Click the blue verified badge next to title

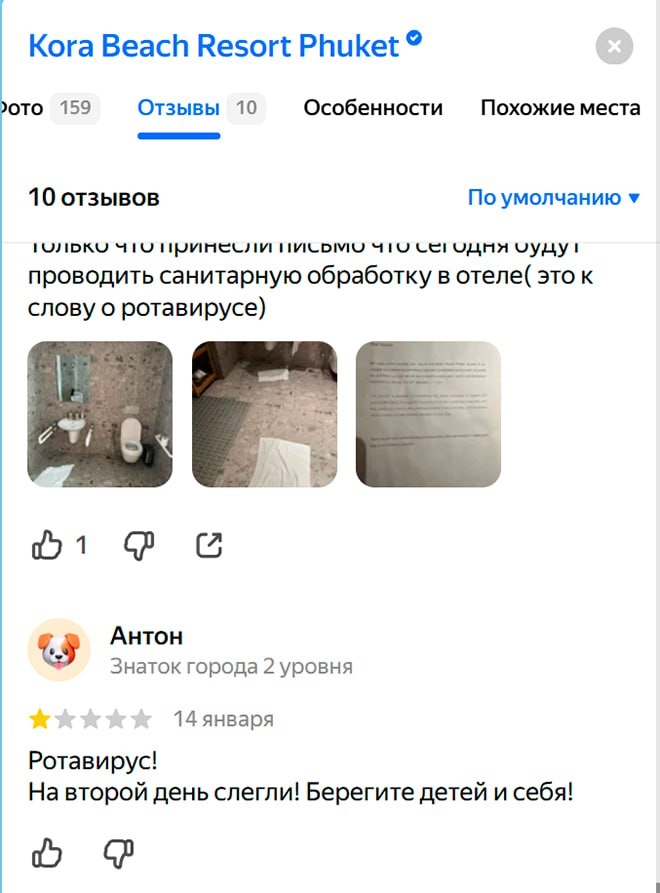tap(414, 38)
